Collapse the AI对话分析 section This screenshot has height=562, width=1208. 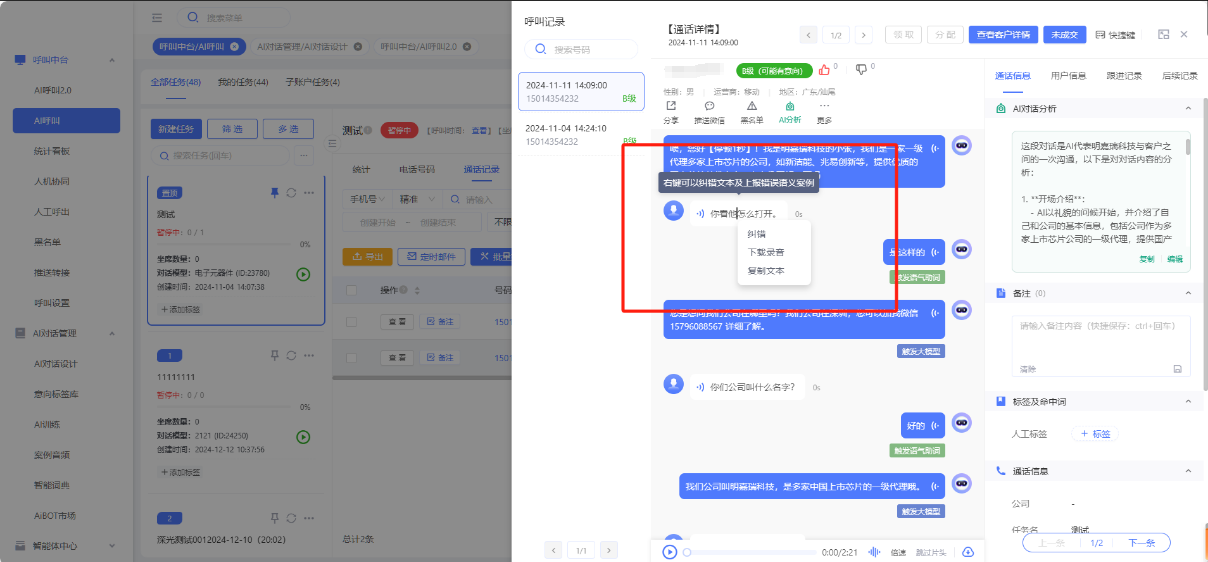(x=1187, y=108)
